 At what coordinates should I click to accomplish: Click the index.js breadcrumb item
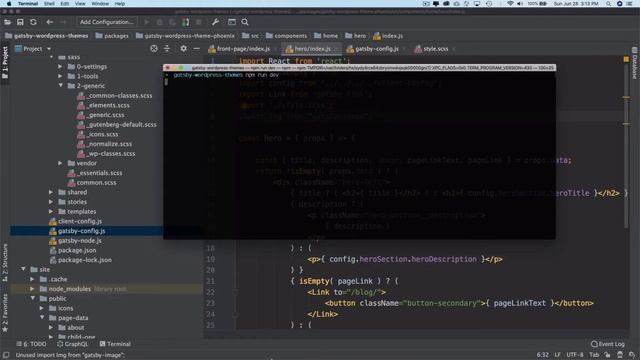click(388, 36)
